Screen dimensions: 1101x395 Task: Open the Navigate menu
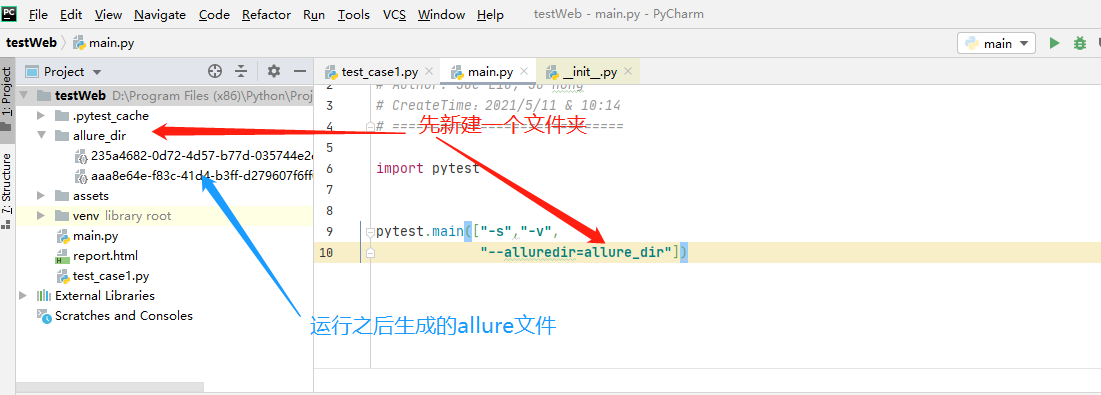pos(159,14)
